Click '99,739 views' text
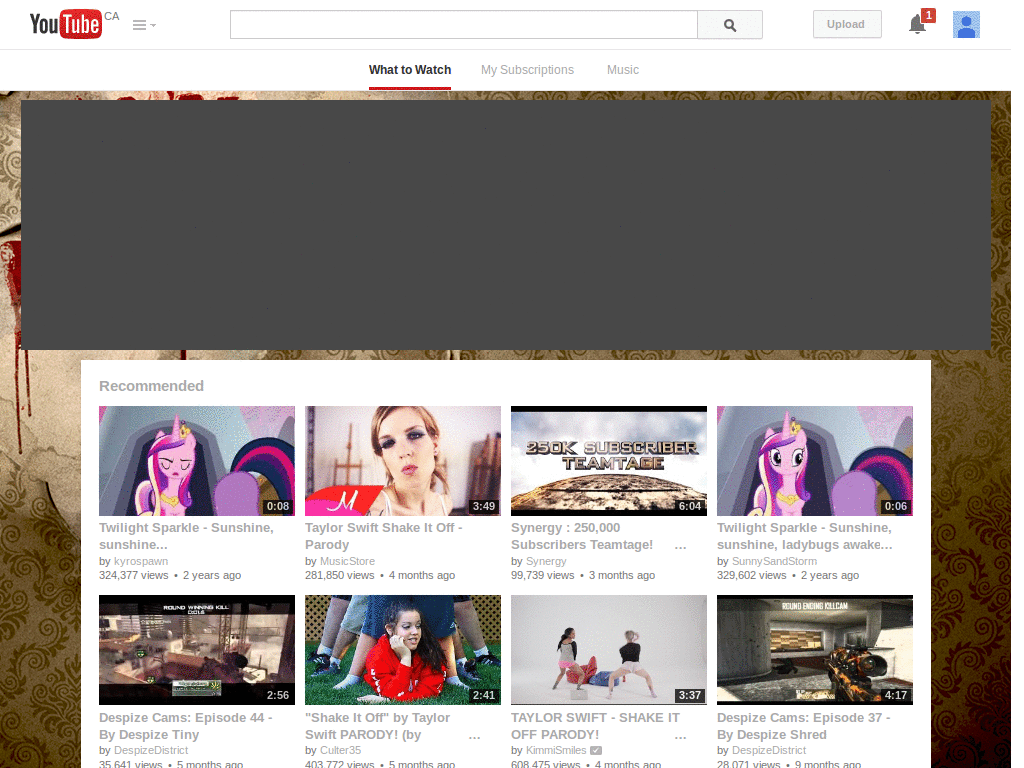This screenshot has height=768, width=1024. (x=543, y=575)
